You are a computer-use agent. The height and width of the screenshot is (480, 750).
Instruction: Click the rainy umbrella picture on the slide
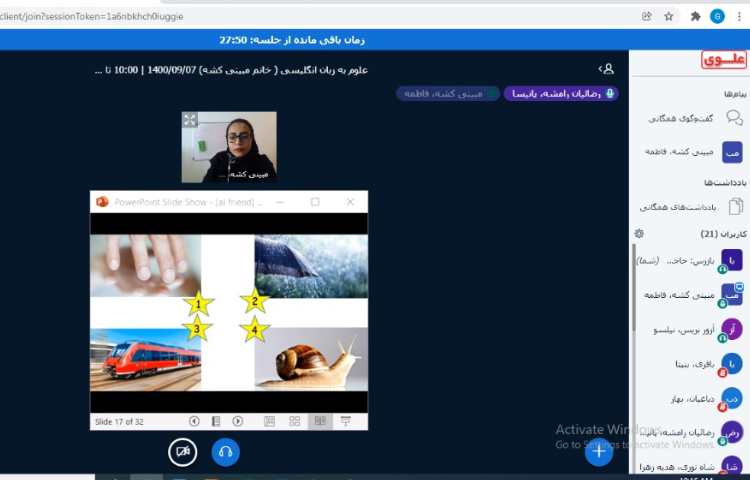311,266
